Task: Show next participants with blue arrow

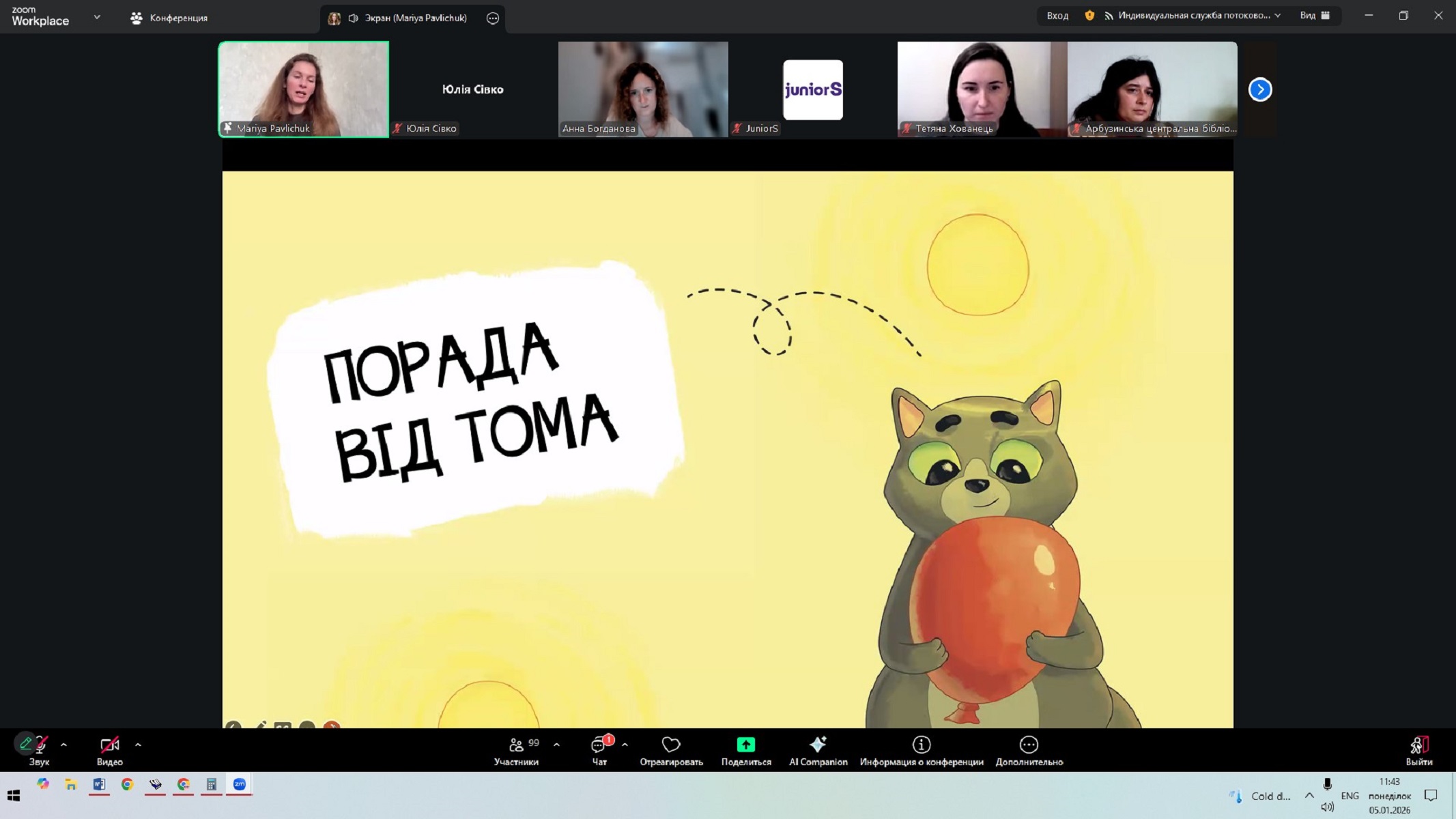Action: point(1260,89)
